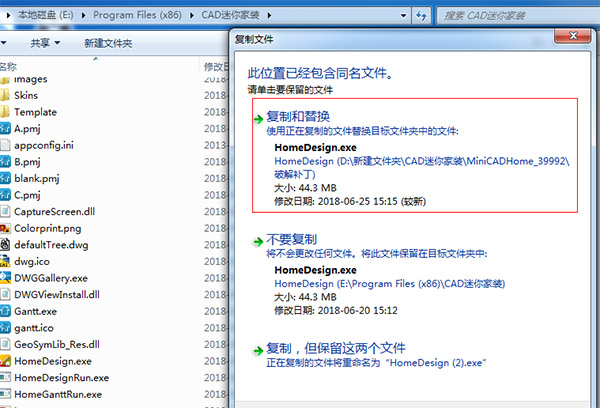This screenshot has width=600, height=408.
Task: Expand arrow after 本地磁盘 (E:) breadcrumb
Action: click(83, 15)
